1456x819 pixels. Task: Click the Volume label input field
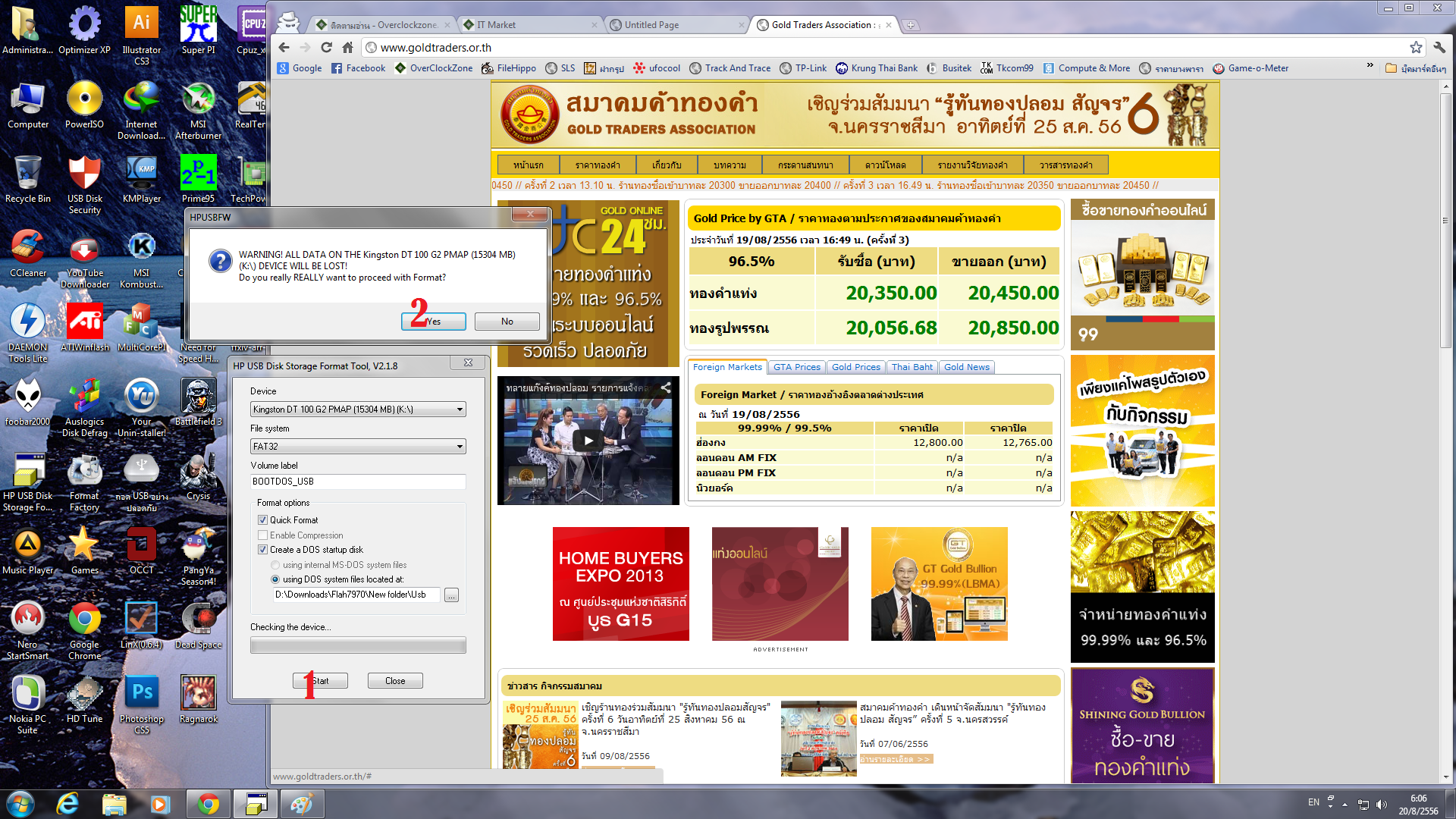[358, 482]
